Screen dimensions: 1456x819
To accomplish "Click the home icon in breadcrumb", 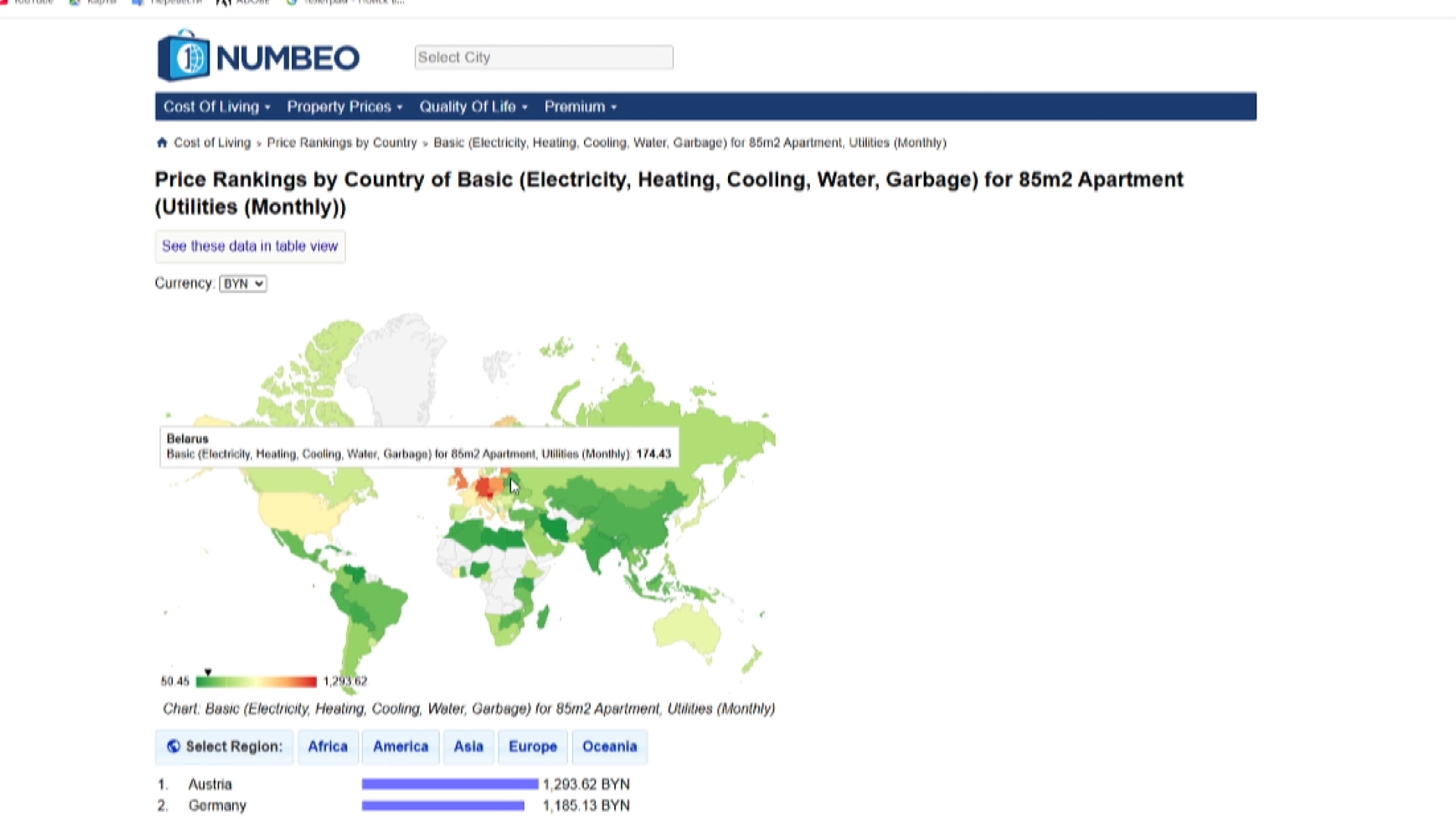I will 162,143.
